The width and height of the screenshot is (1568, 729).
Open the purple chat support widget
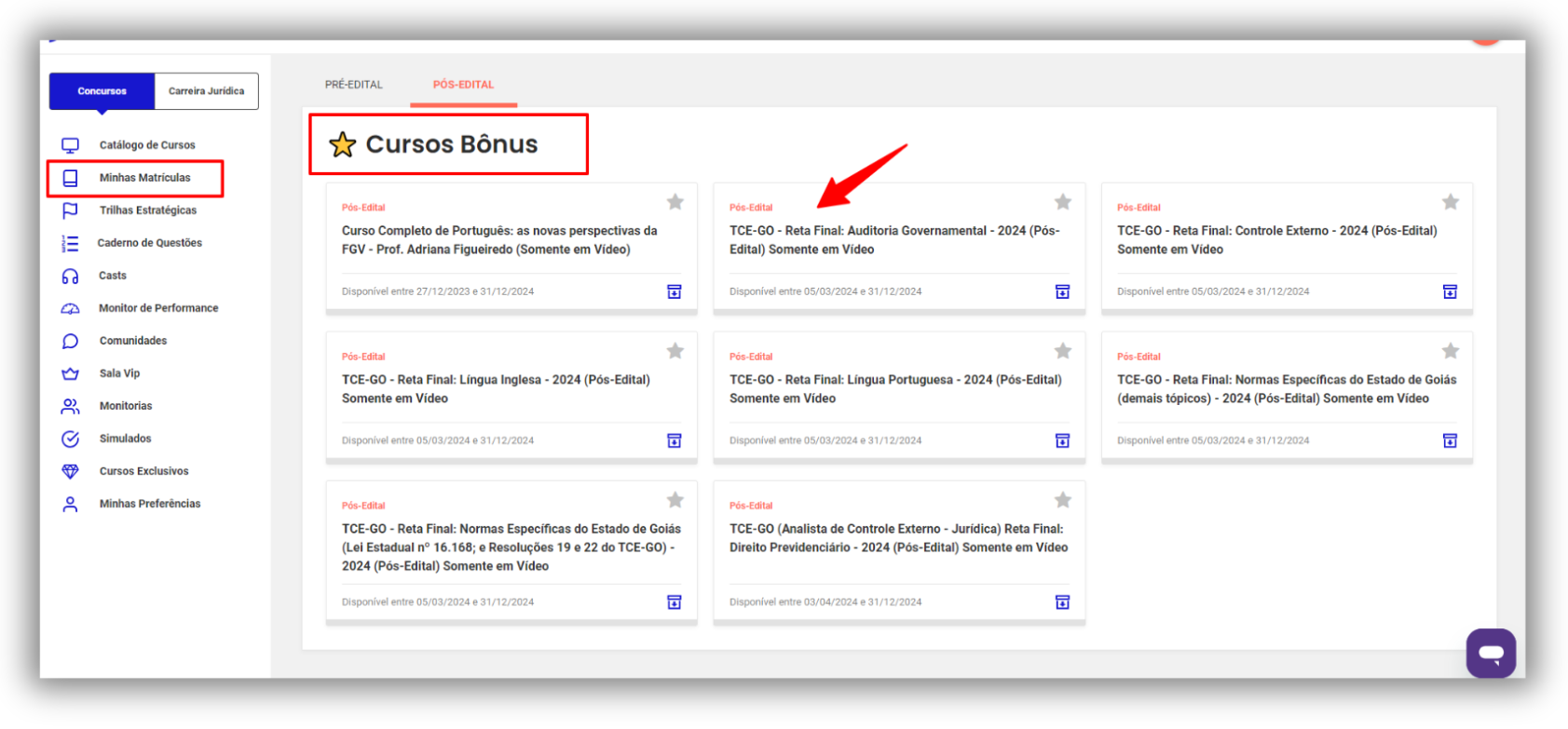pos(1491,653)
